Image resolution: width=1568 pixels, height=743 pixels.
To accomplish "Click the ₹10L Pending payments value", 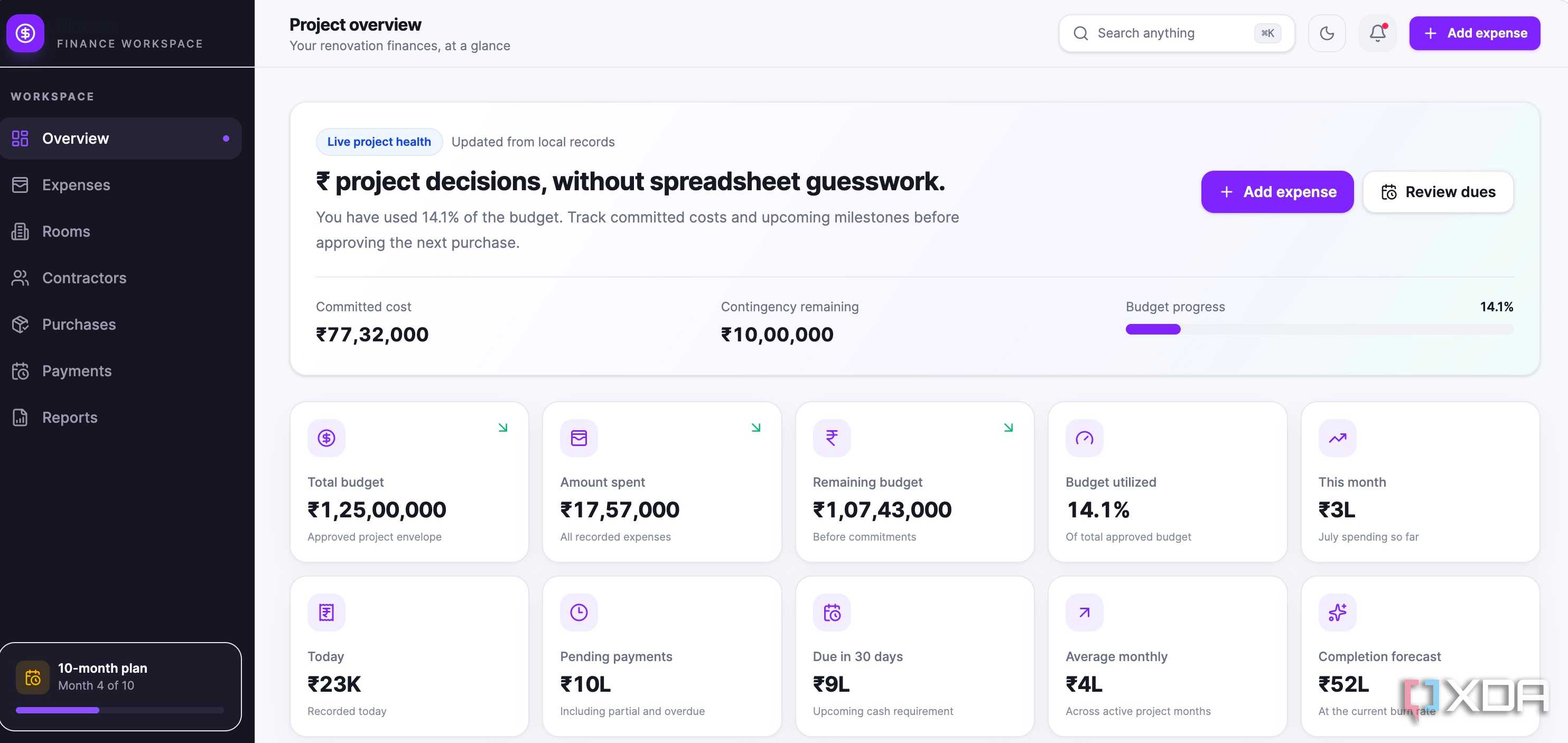I will coord(585,684).
